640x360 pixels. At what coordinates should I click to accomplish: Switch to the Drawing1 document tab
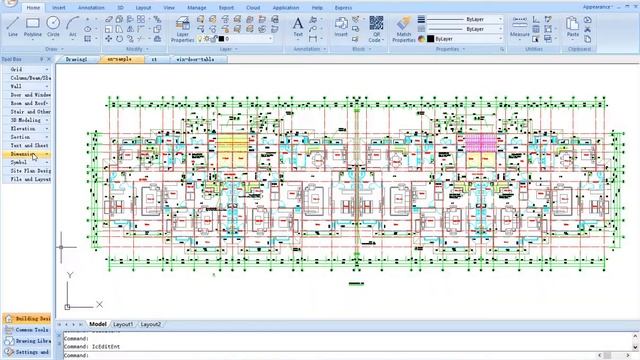coord(77,59)
